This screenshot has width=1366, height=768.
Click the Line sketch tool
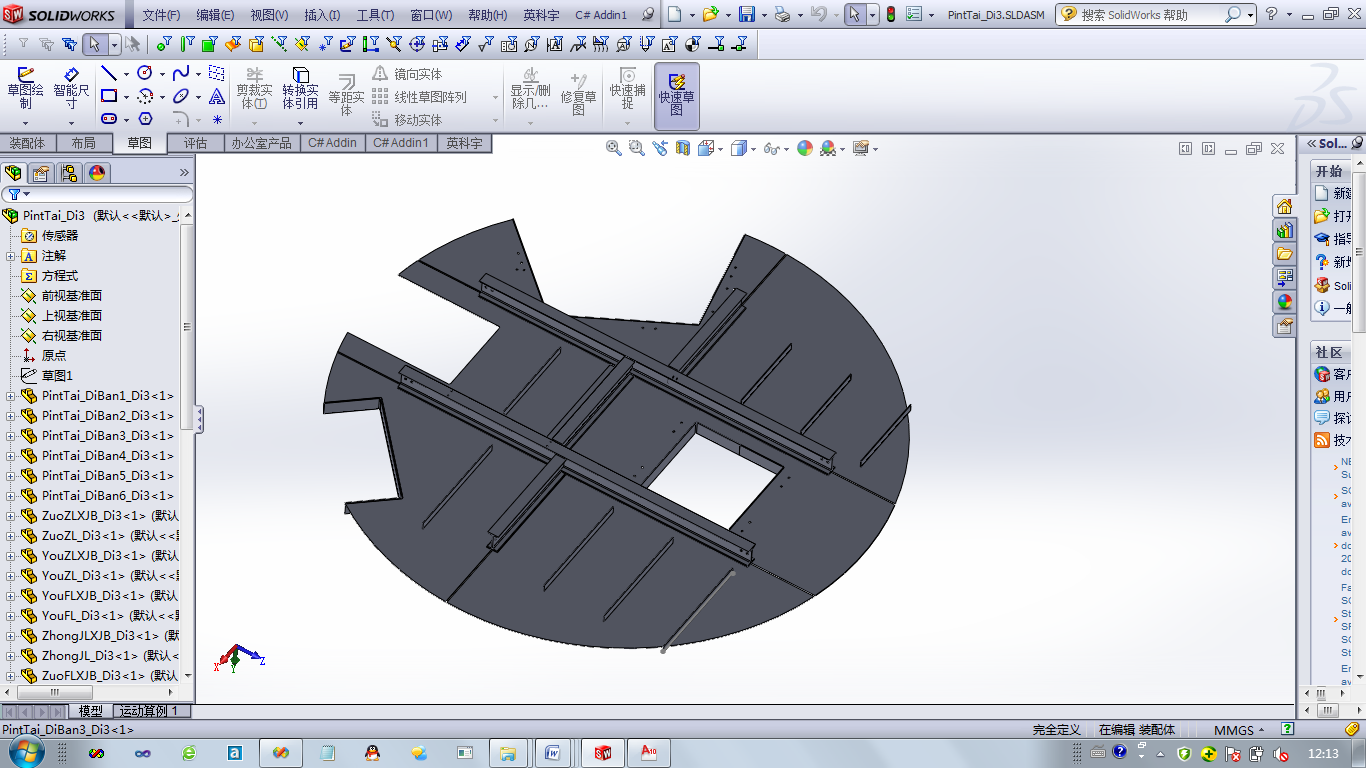pyautogui.click(x=108, y=74)
